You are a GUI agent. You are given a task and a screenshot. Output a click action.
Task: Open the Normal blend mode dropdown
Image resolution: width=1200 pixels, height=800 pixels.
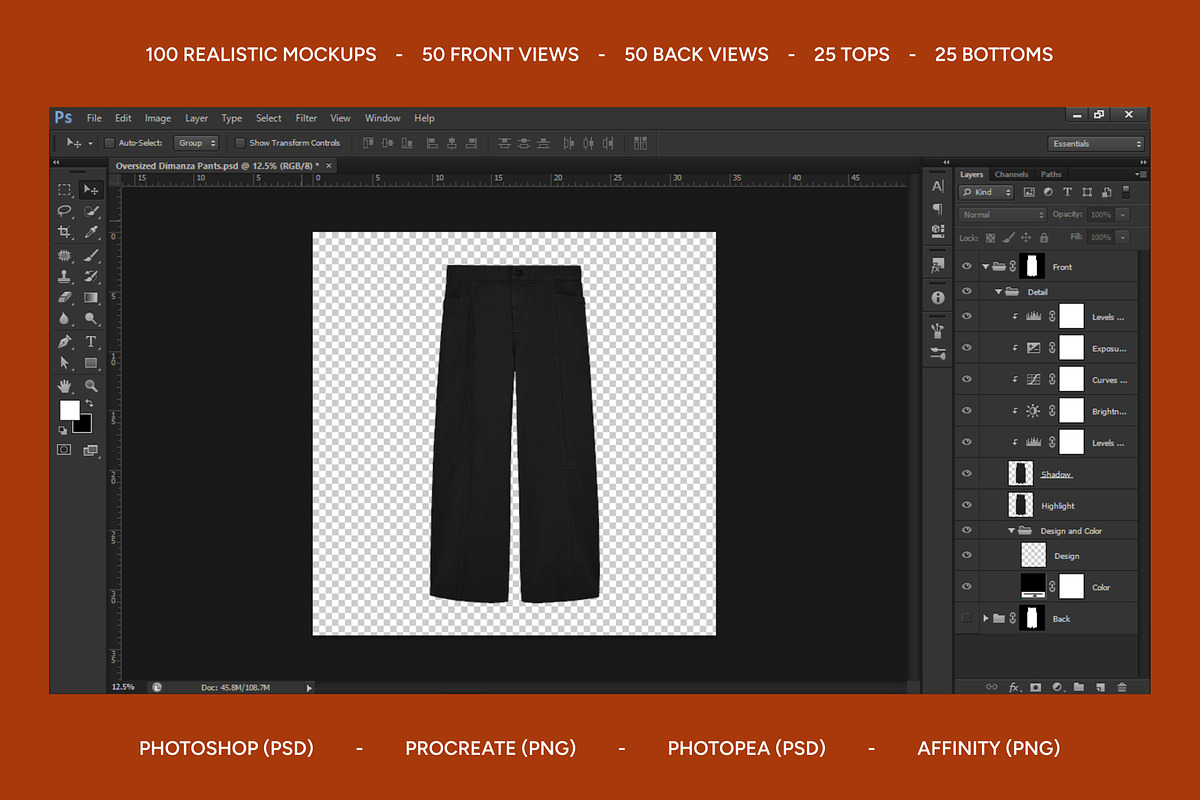1002,214
